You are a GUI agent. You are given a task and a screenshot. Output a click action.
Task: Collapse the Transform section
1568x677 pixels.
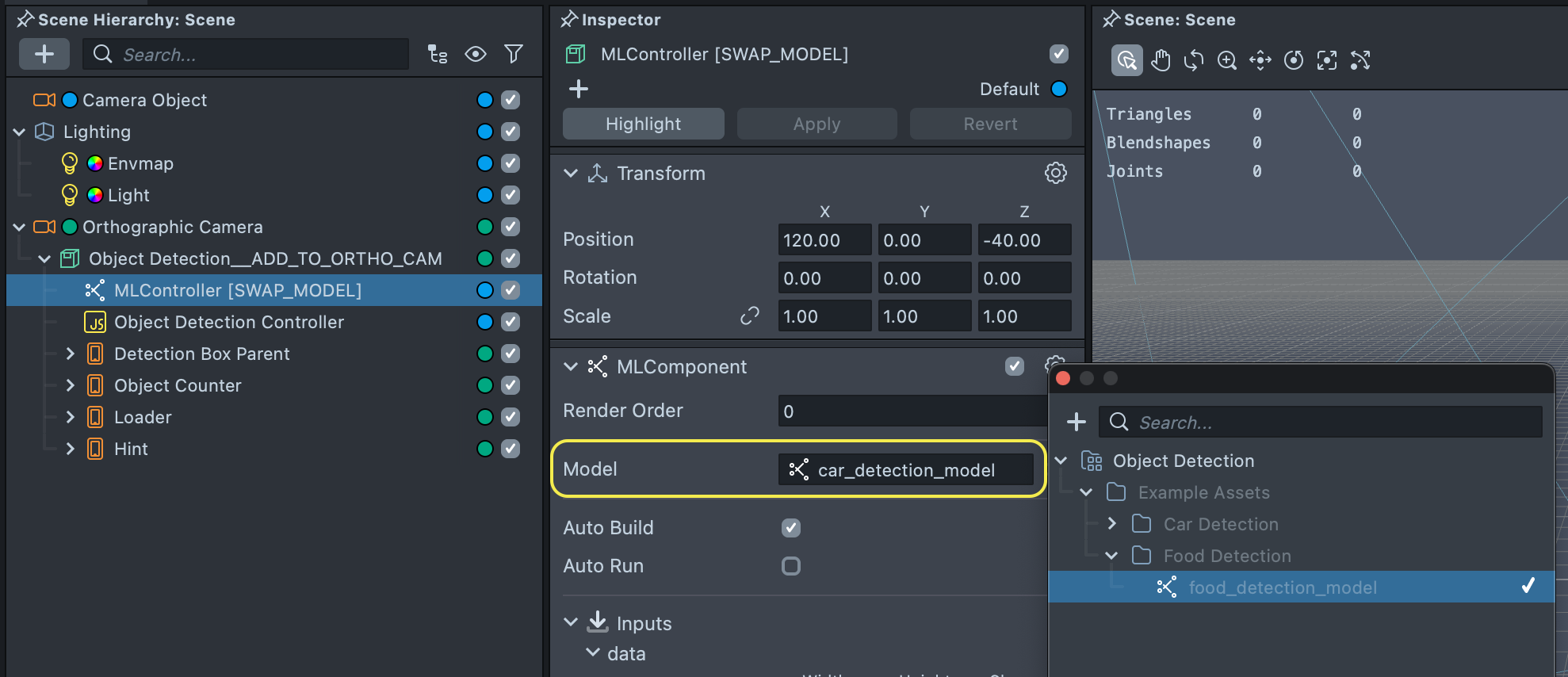pos(570,173)
